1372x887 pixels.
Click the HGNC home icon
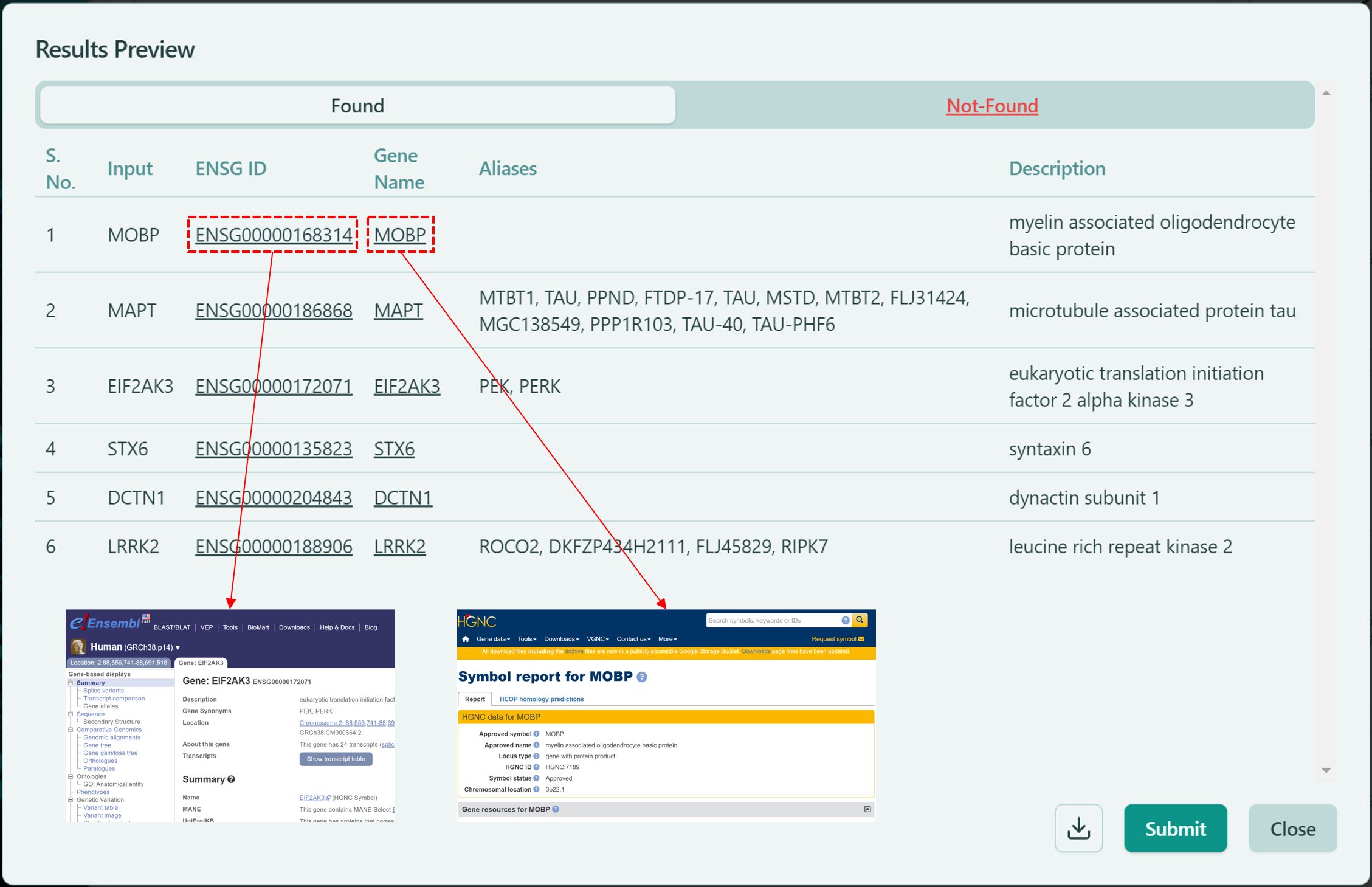[x=466, y=639]
